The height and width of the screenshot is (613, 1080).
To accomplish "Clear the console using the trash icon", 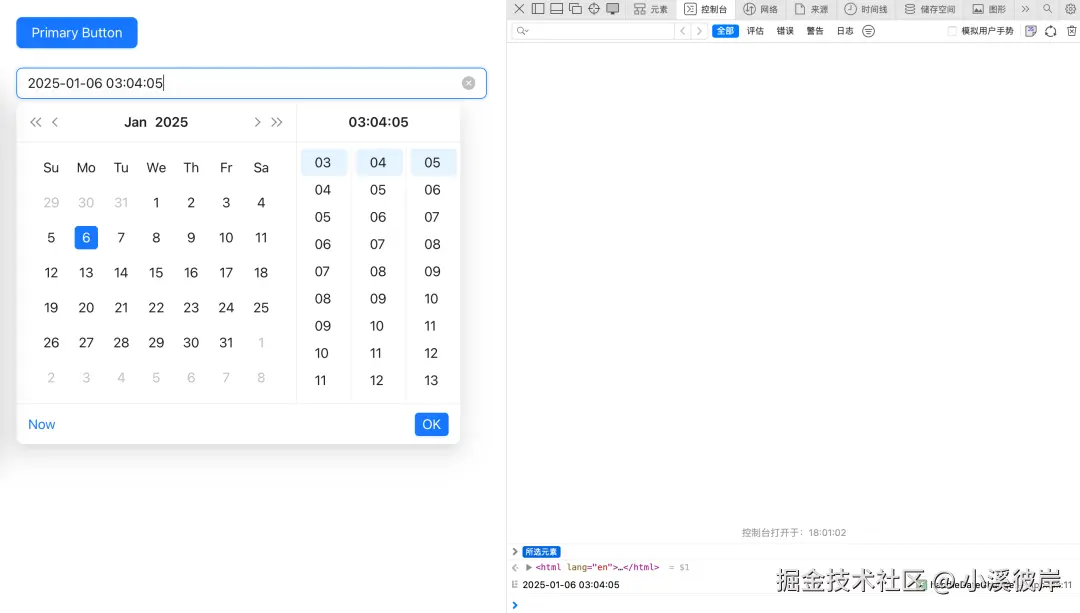I will point(1070,31).
